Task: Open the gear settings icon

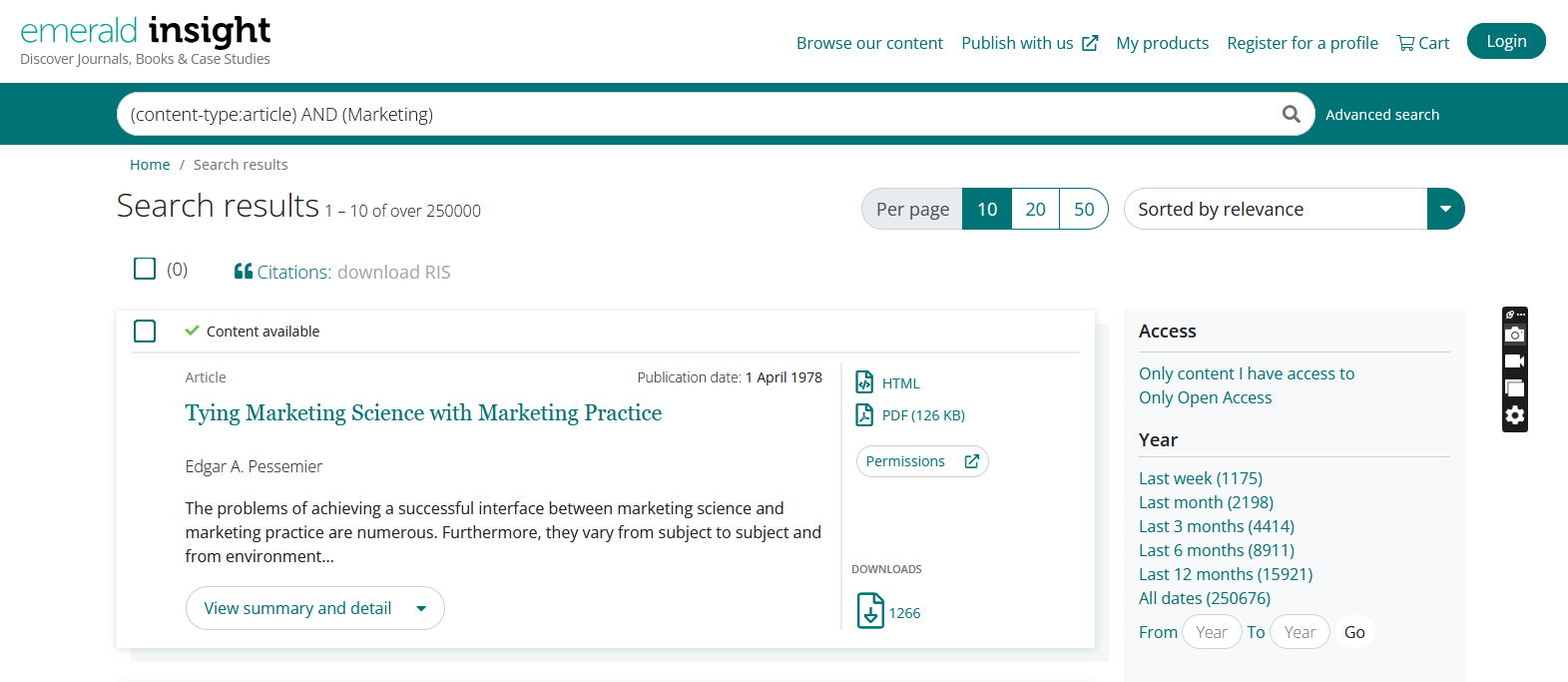Action: pyautogui.click(x=1514, y=415)
